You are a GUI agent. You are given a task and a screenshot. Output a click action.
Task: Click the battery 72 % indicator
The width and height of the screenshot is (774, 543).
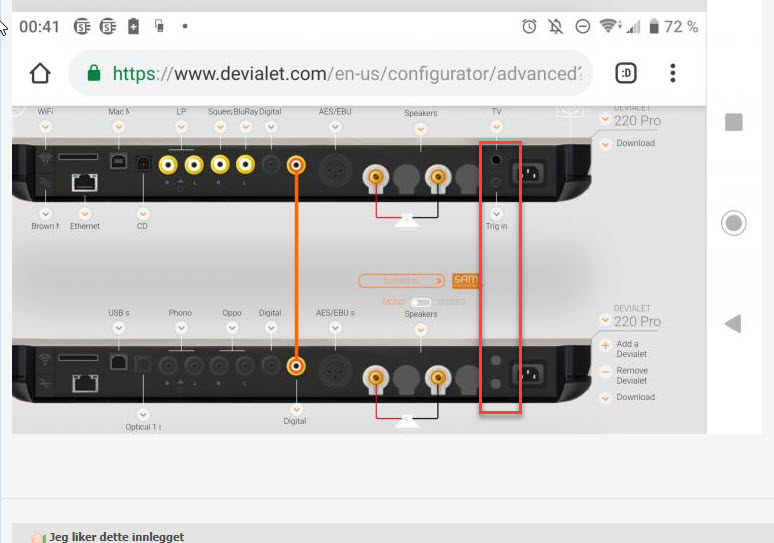click(x=673, y=26)
